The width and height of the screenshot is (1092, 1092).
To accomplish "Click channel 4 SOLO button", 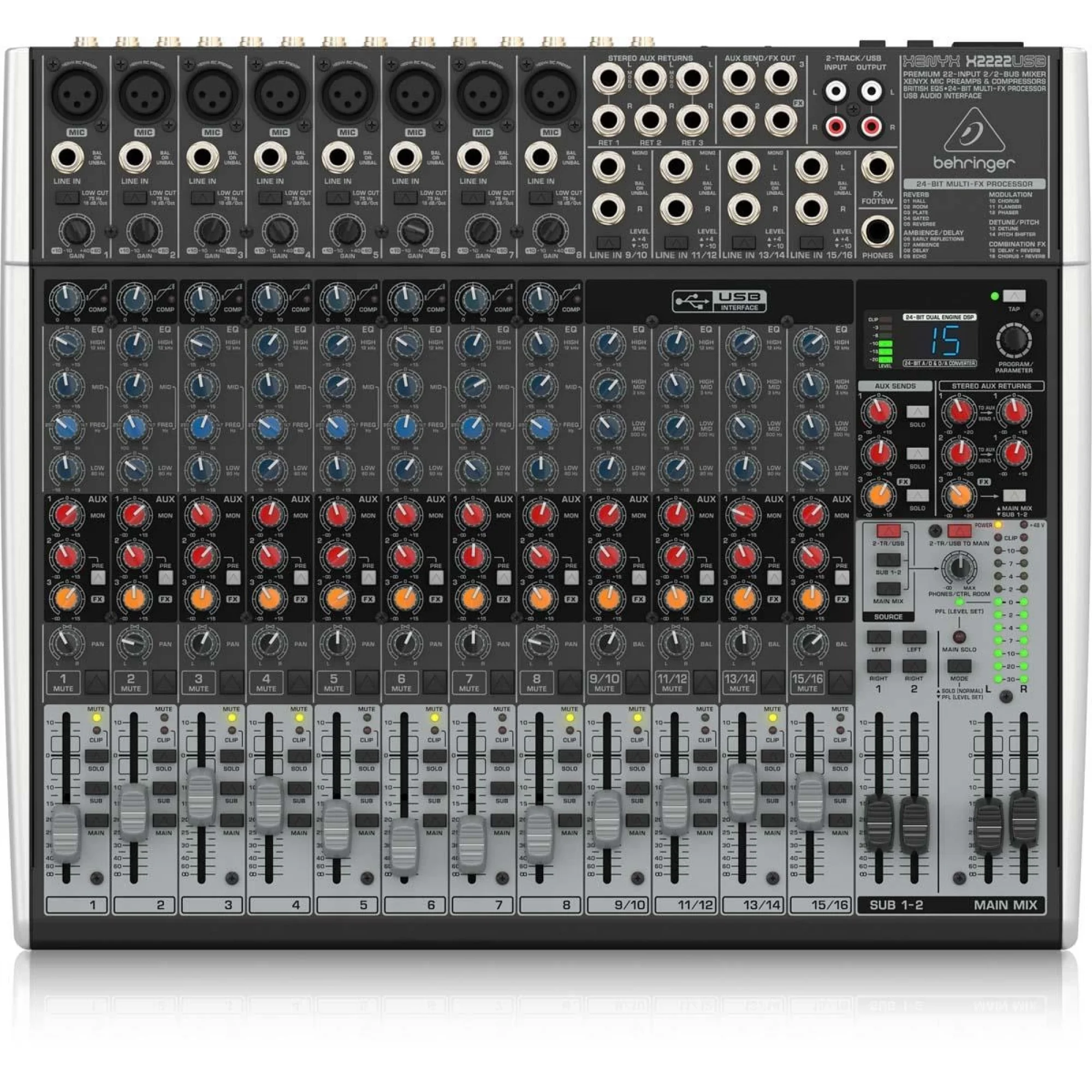I will point(299,756).
